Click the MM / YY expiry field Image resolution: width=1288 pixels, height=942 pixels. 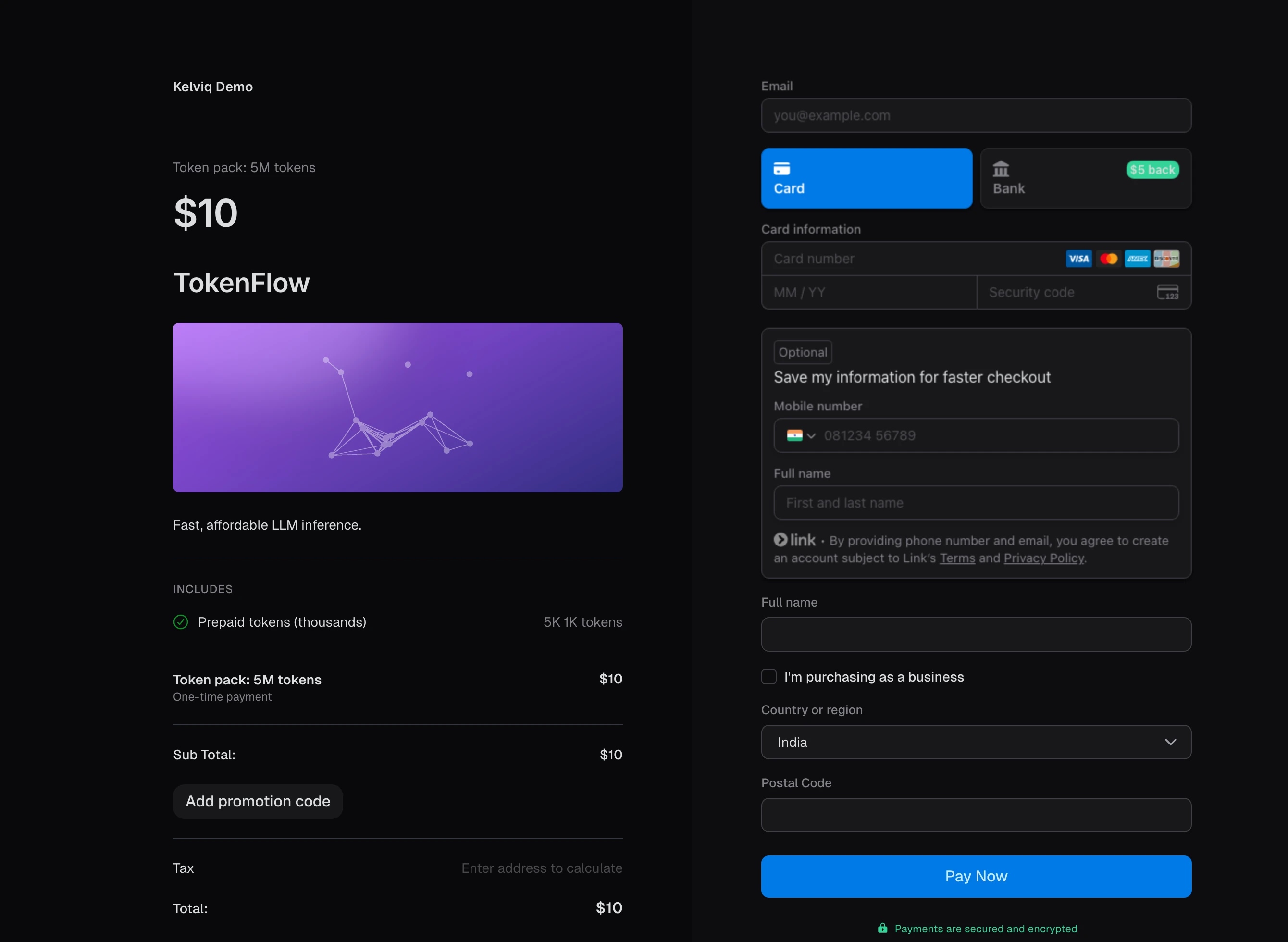(x=869, y=292)
